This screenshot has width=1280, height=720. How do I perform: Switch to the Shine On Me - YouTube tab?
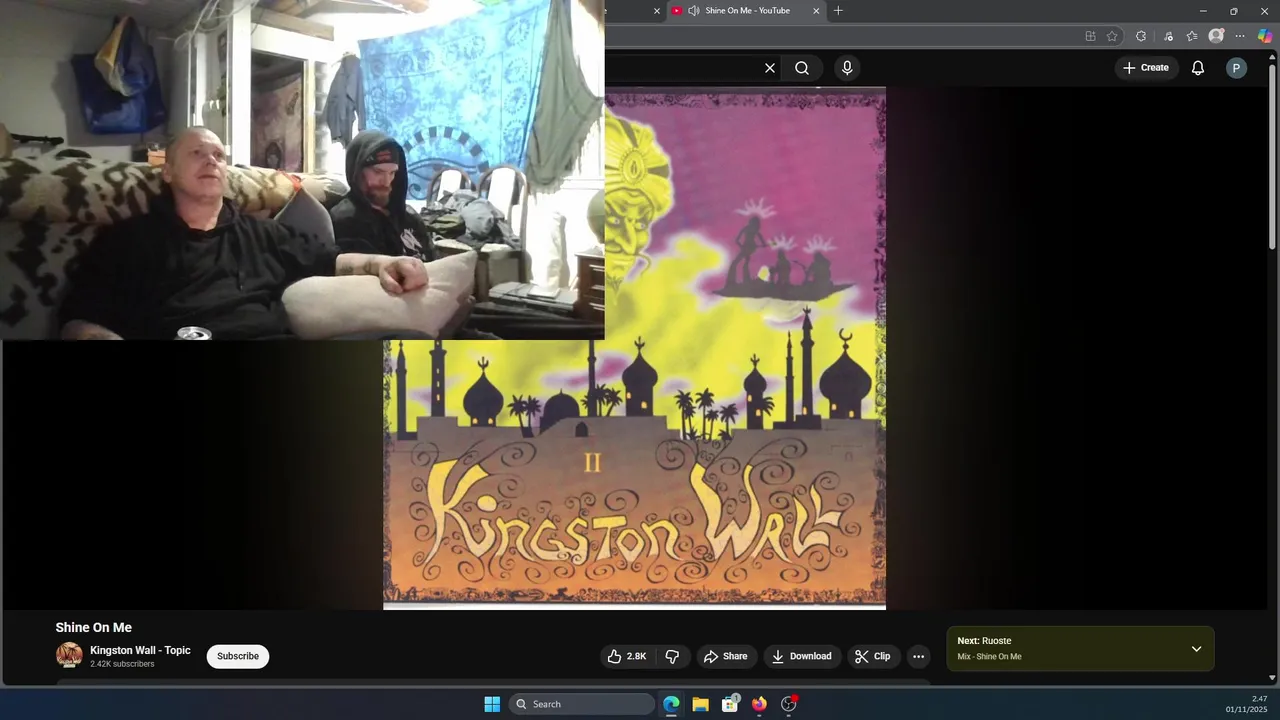coord(747,11)
